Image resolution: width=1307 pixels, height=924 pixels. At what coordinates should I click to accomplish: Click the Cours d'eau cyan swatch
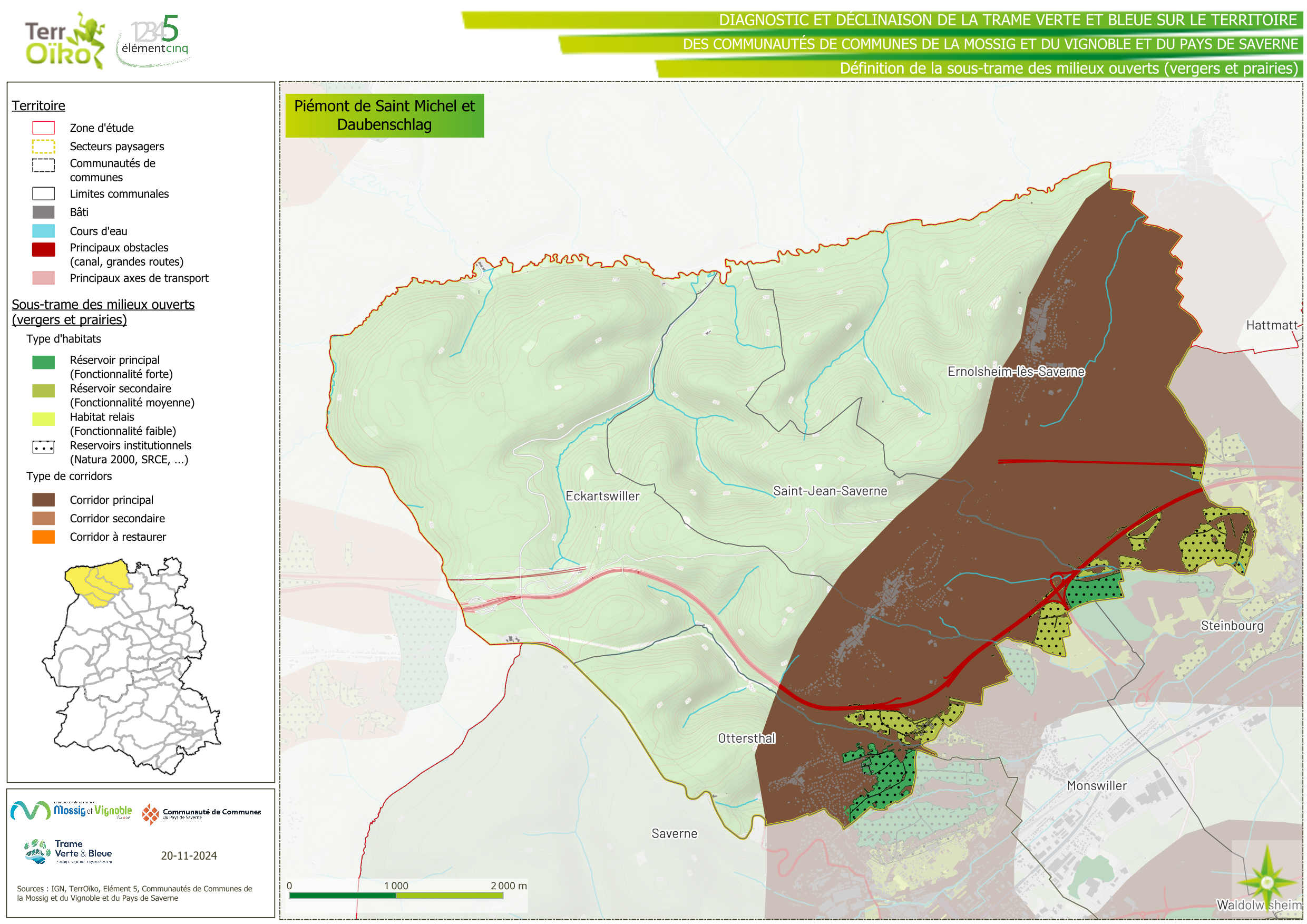tap(43, 230)
